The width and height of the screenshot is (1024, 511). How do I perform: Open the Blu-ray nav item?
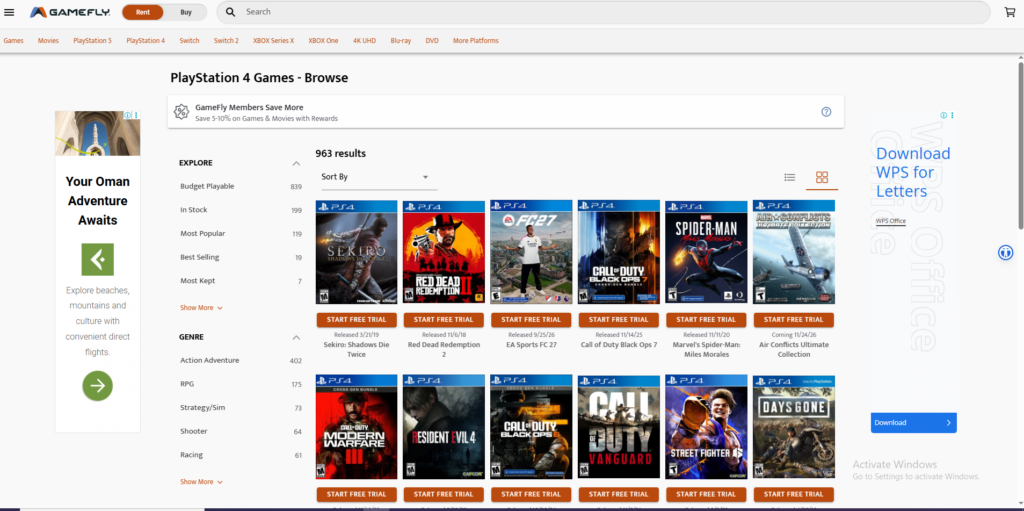(401, 41)
